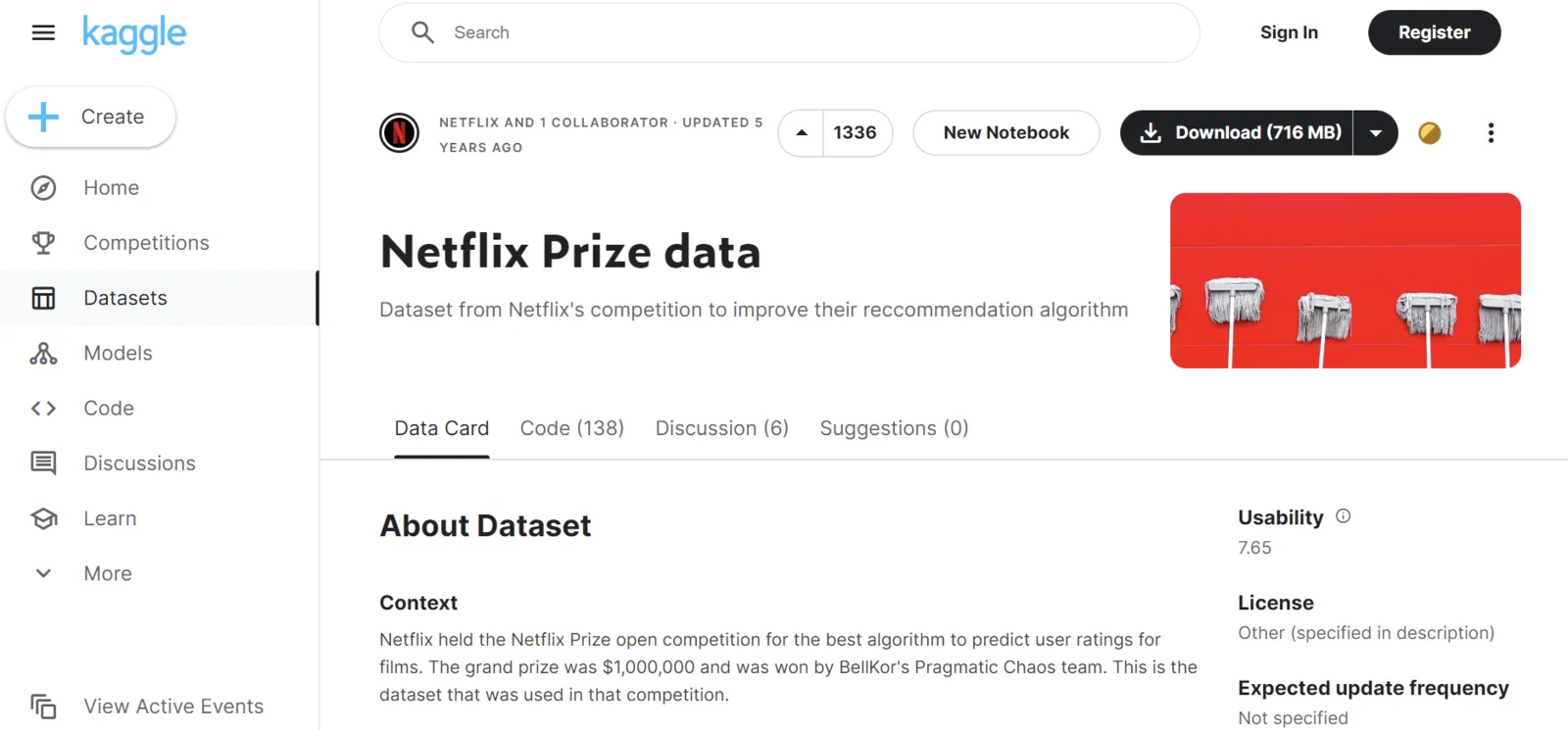Image resolution: width=1568 pixels, height=730 pixels.
Task: Click the bronze medal badge icon
Action: [1430, 133]
